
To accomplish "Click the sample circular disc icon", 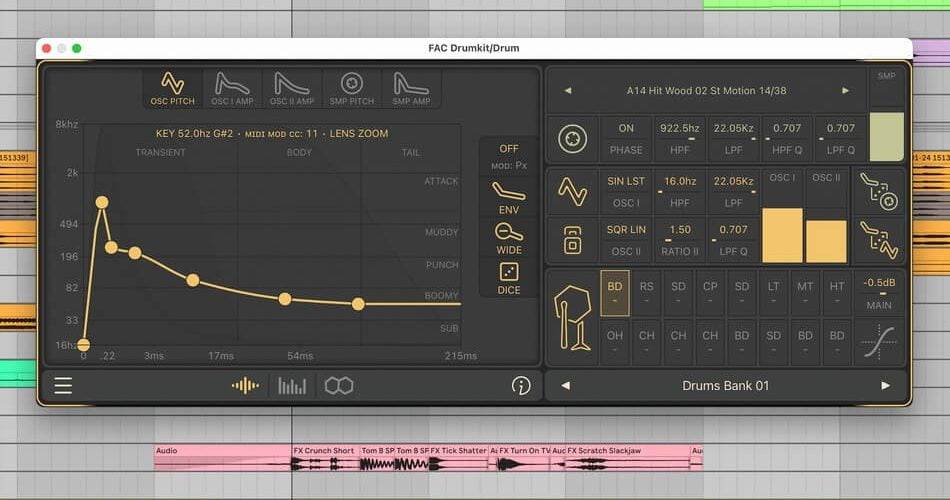I will click(573, 138).
